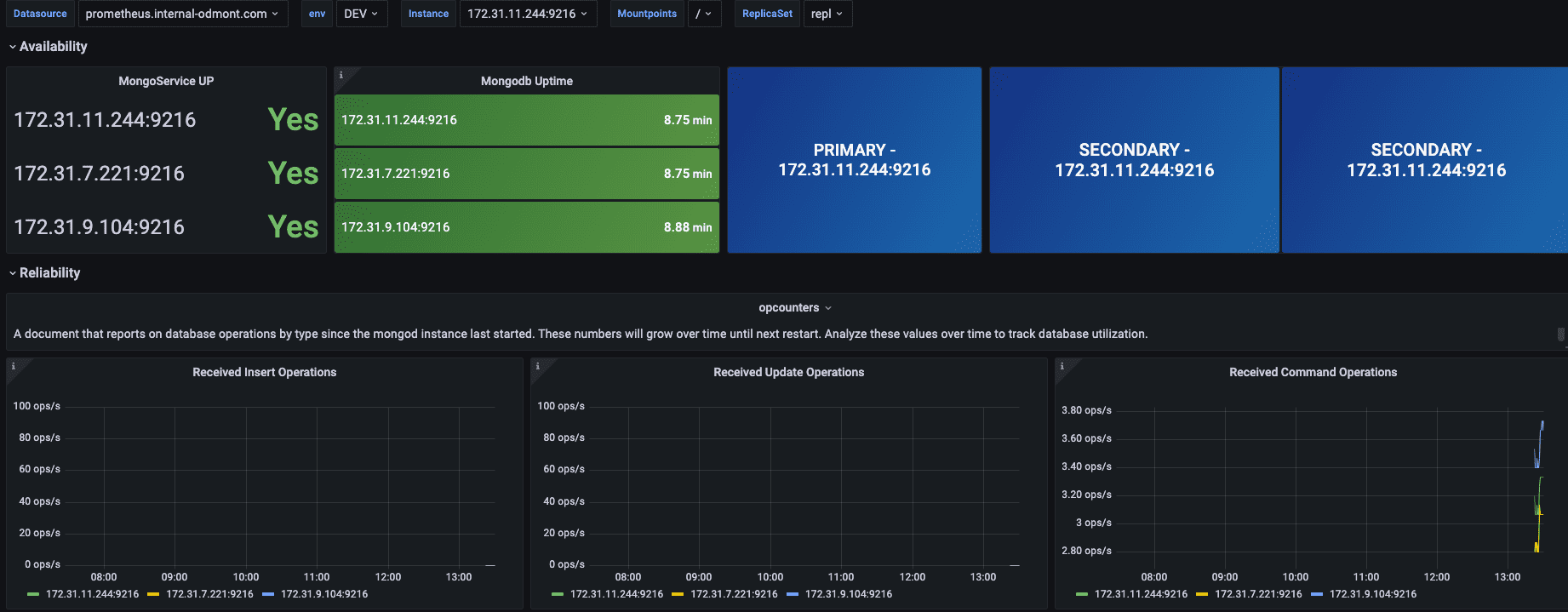The height and width of the screenshot is (612, 1568).
Task: Click the Received Command Operations panel title
Action: pos(1313,372)
